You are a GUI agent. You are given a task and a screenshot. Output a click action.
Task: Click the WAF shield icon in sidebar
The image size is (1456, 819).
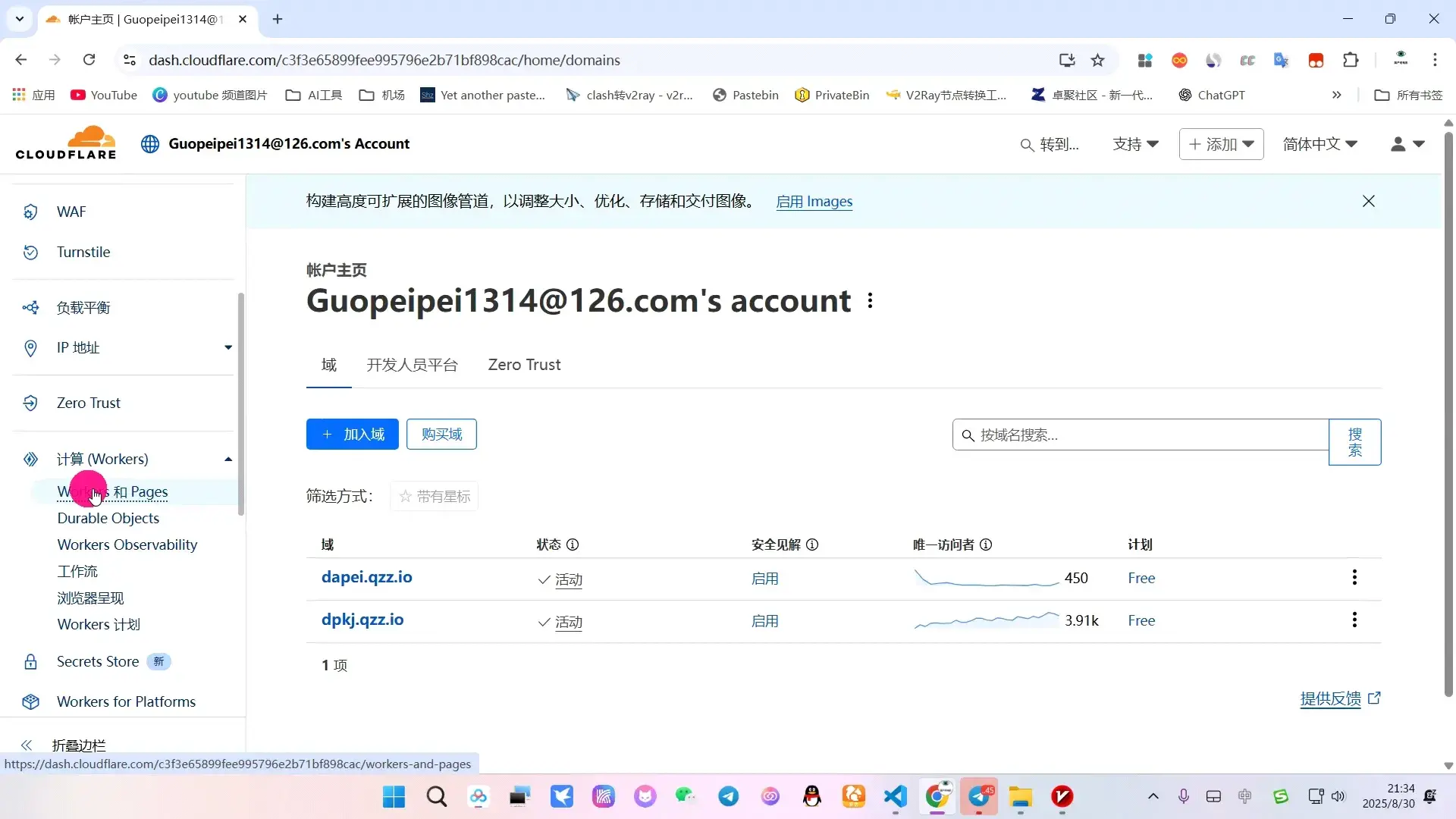(x=30, y=212)
